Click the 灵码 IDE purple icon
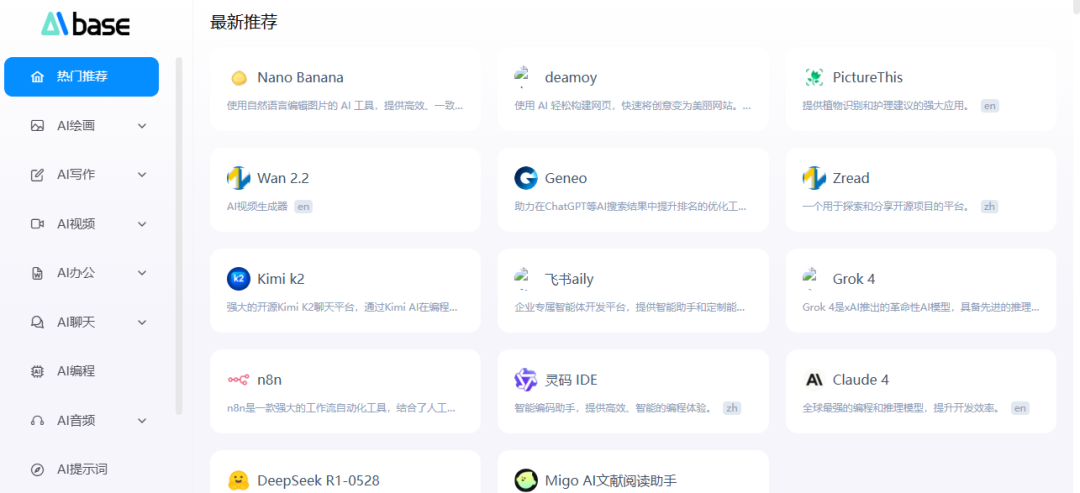The height and width of the screenshot is (493, 1080). point(526,380)
